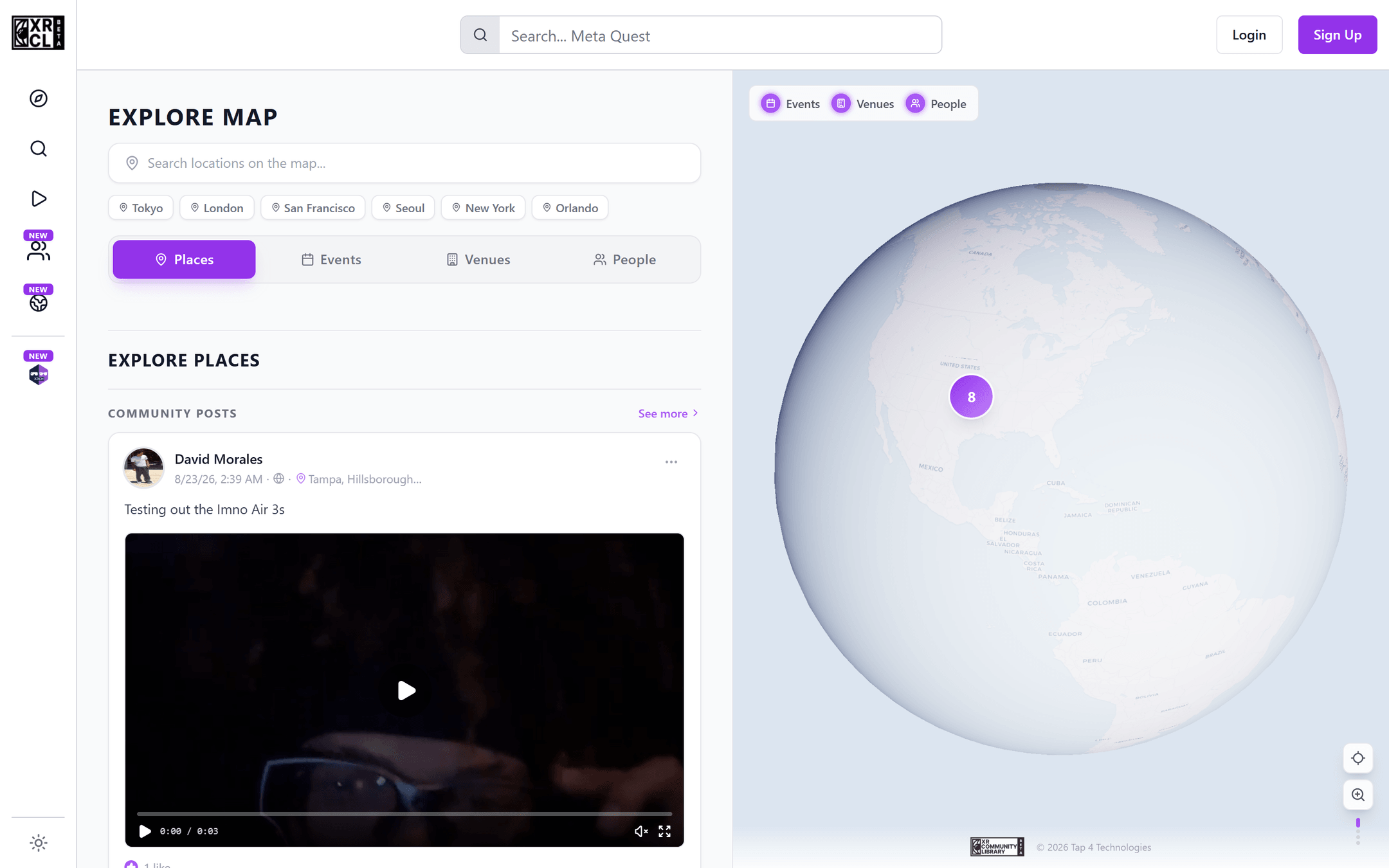Seek on the video progress bar

tap(404, 814)
